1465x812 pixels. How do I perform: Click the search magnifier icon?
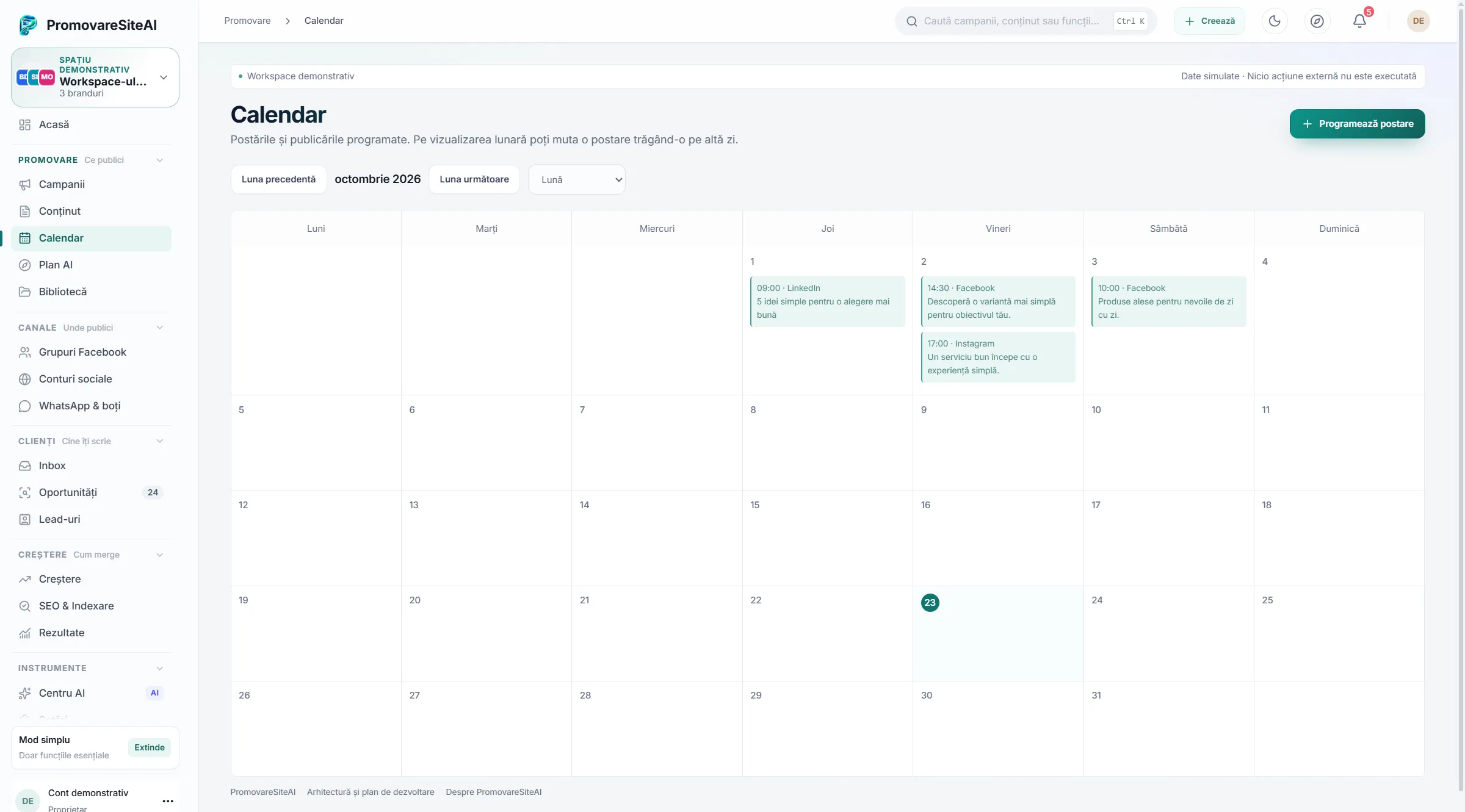coord(911,21)
